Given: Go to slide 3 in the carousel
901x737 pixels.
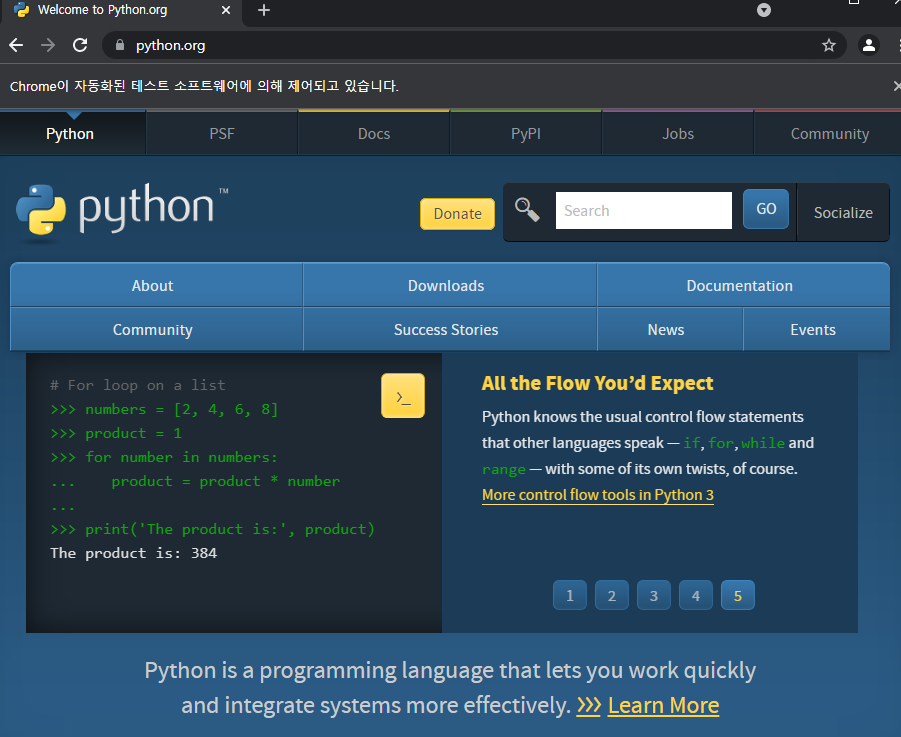Looking at the screenshot, I should (x=653, y=595).
